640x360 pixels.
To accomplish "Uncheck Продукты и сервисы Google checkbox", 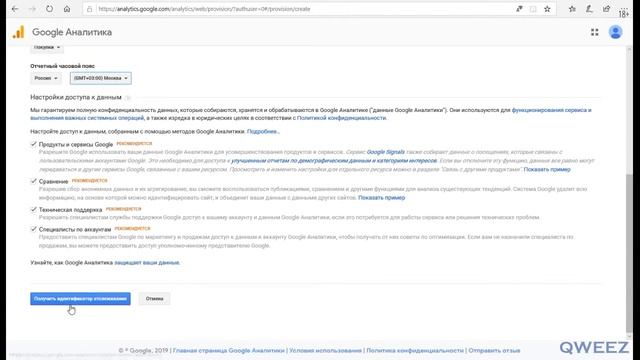I will [x=34, y=144].
